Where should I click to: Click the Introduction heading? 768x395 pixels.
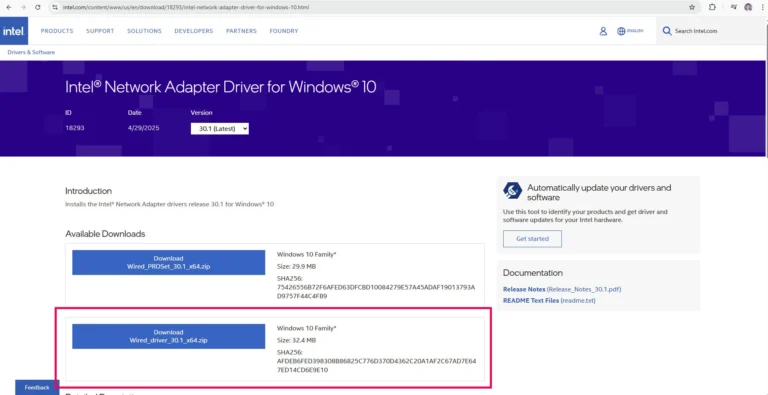(89, 191)
